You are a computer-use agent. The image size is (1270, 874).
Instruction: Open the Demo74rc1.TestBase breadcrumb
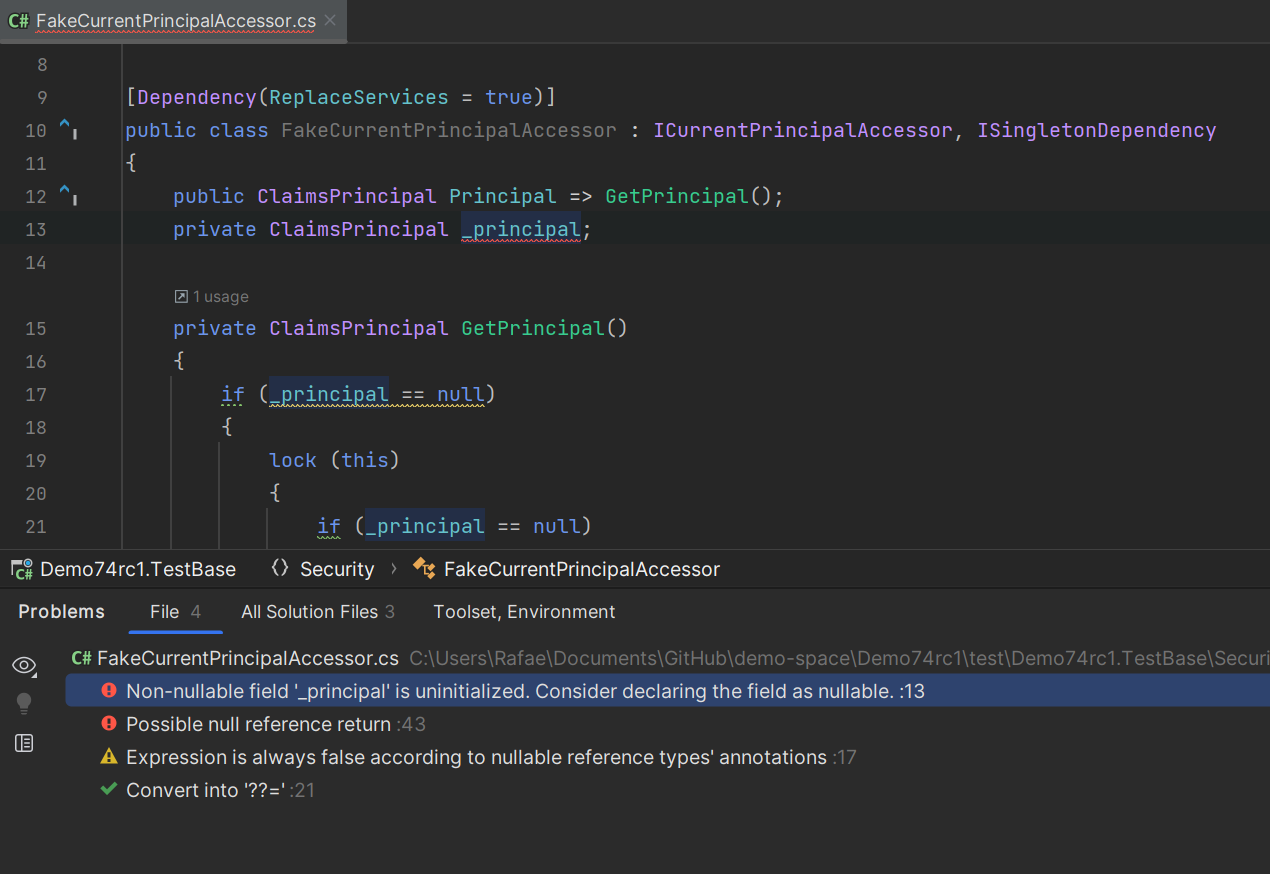tap(137, 569)
